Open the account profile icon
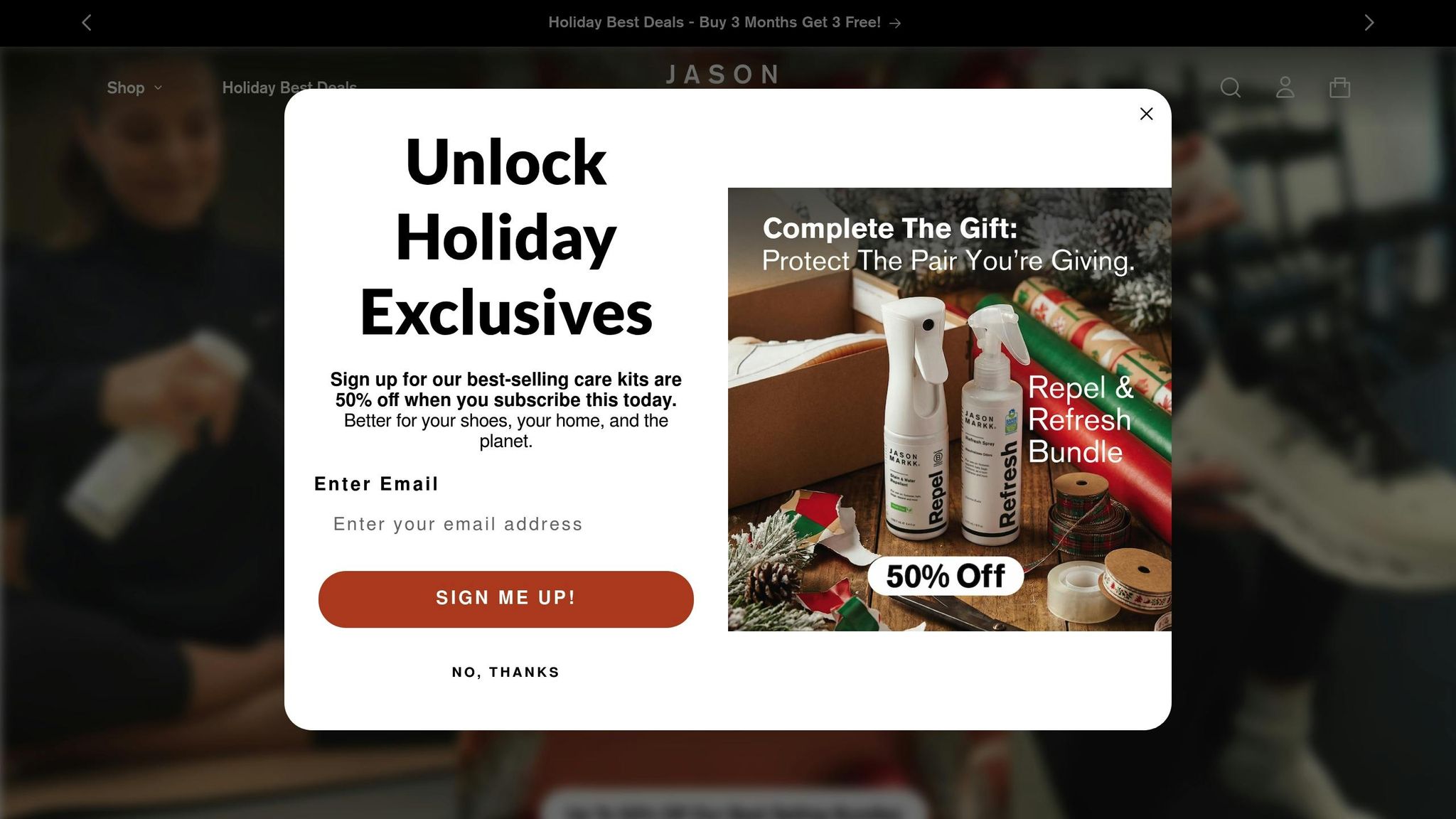The height and width of the screenshot is (819, 1456). point(1285,87)
